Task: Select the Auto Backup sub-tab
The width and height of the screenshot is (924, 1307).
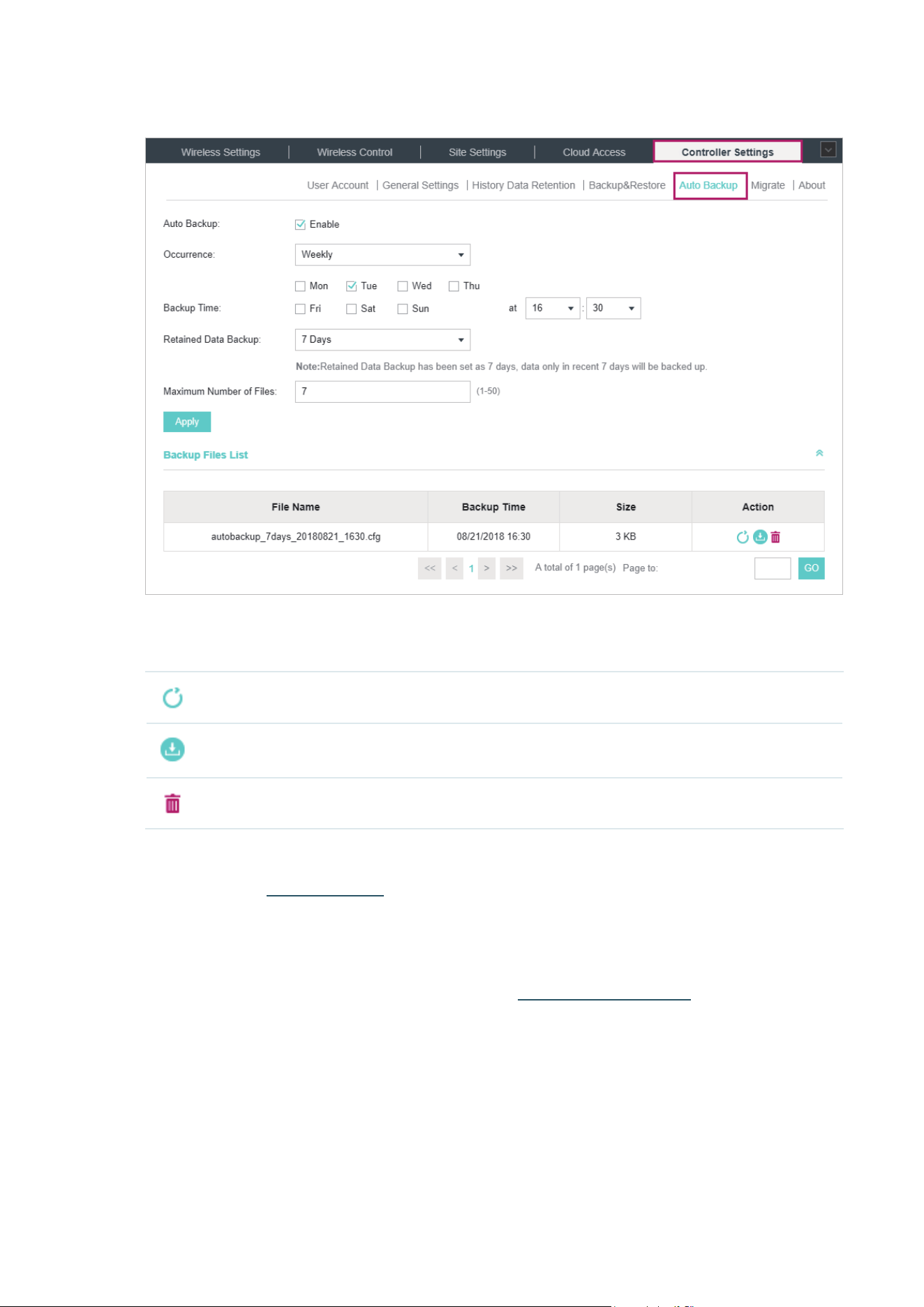Action: tap(708, 185)
